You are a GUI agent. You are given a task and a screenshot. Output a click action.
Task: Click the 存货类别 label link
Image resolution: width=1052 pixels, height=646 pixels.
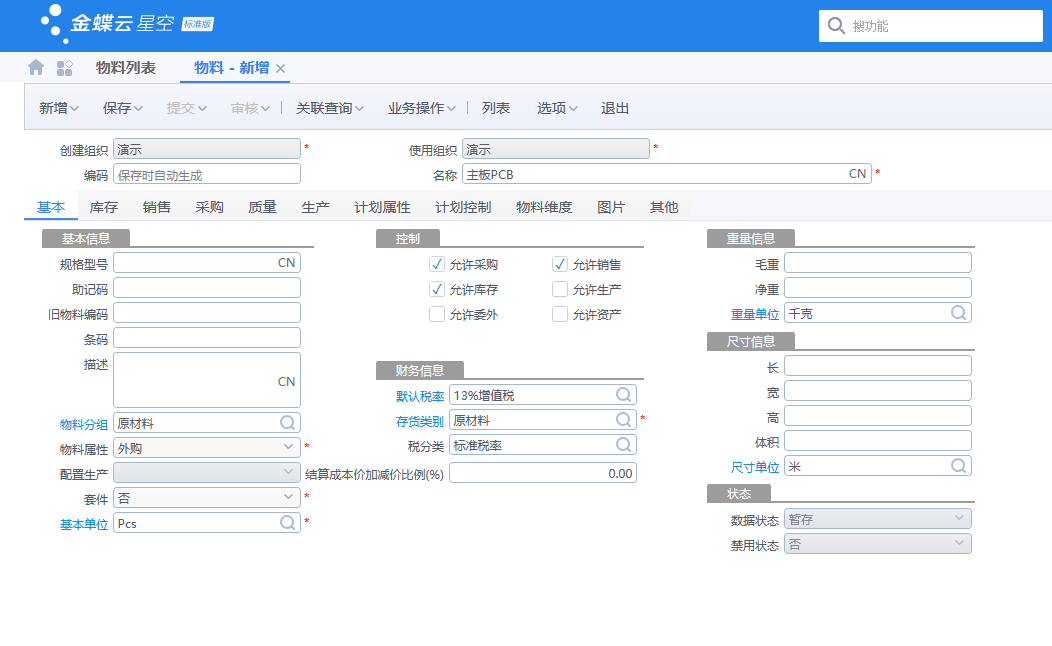pos(420,421)
